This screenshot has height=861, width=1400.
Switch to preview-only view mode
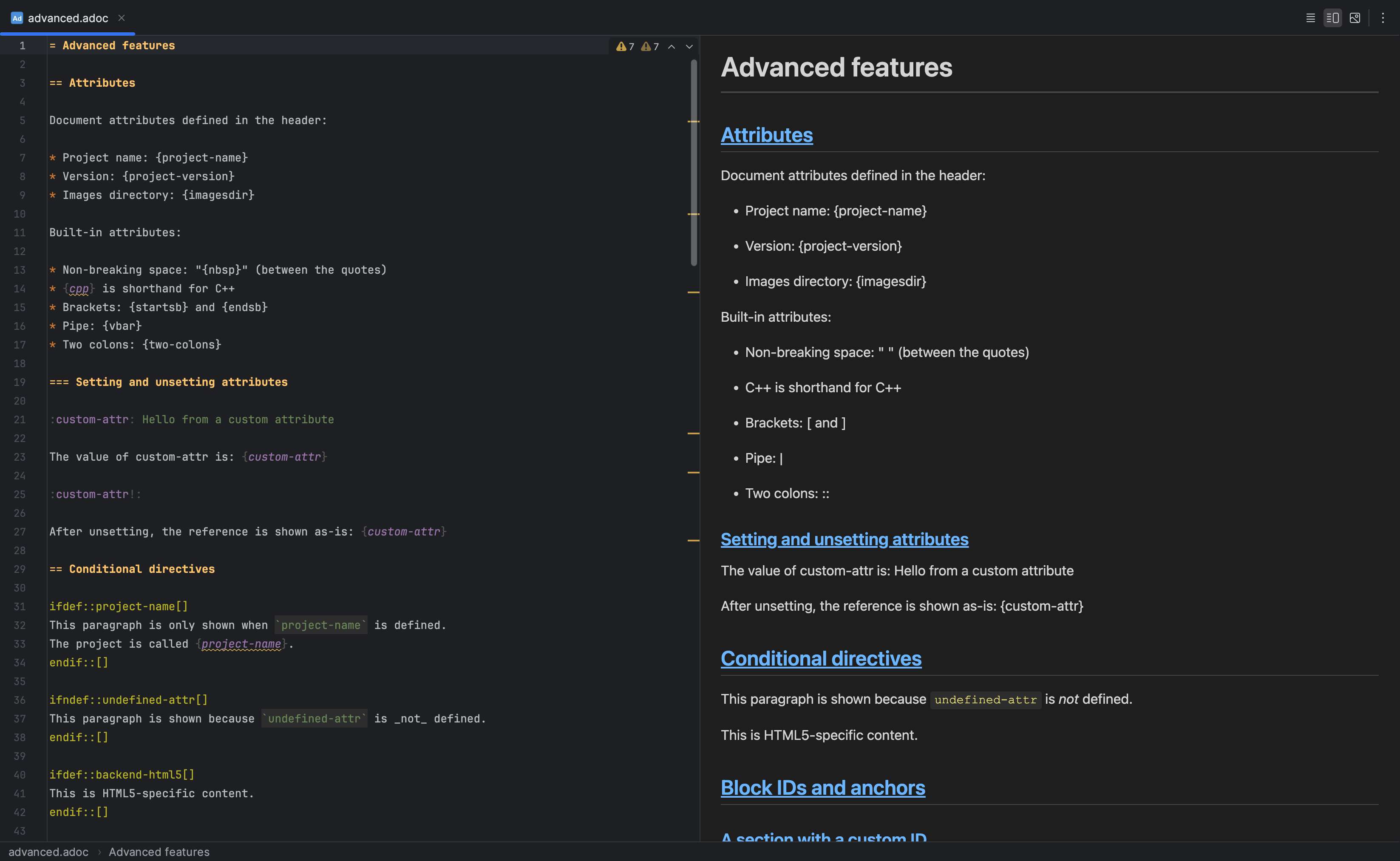1355,18
